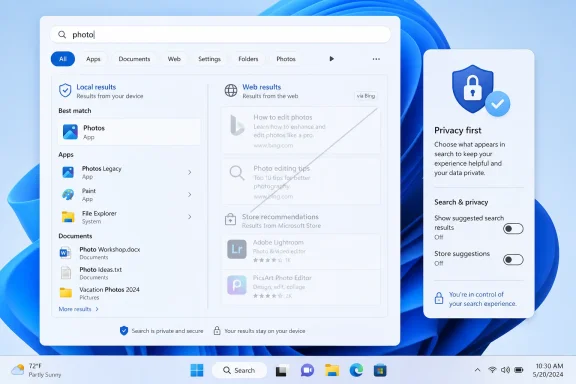
Task: Click the battery icon in system tray
Action: pos(519,370)
